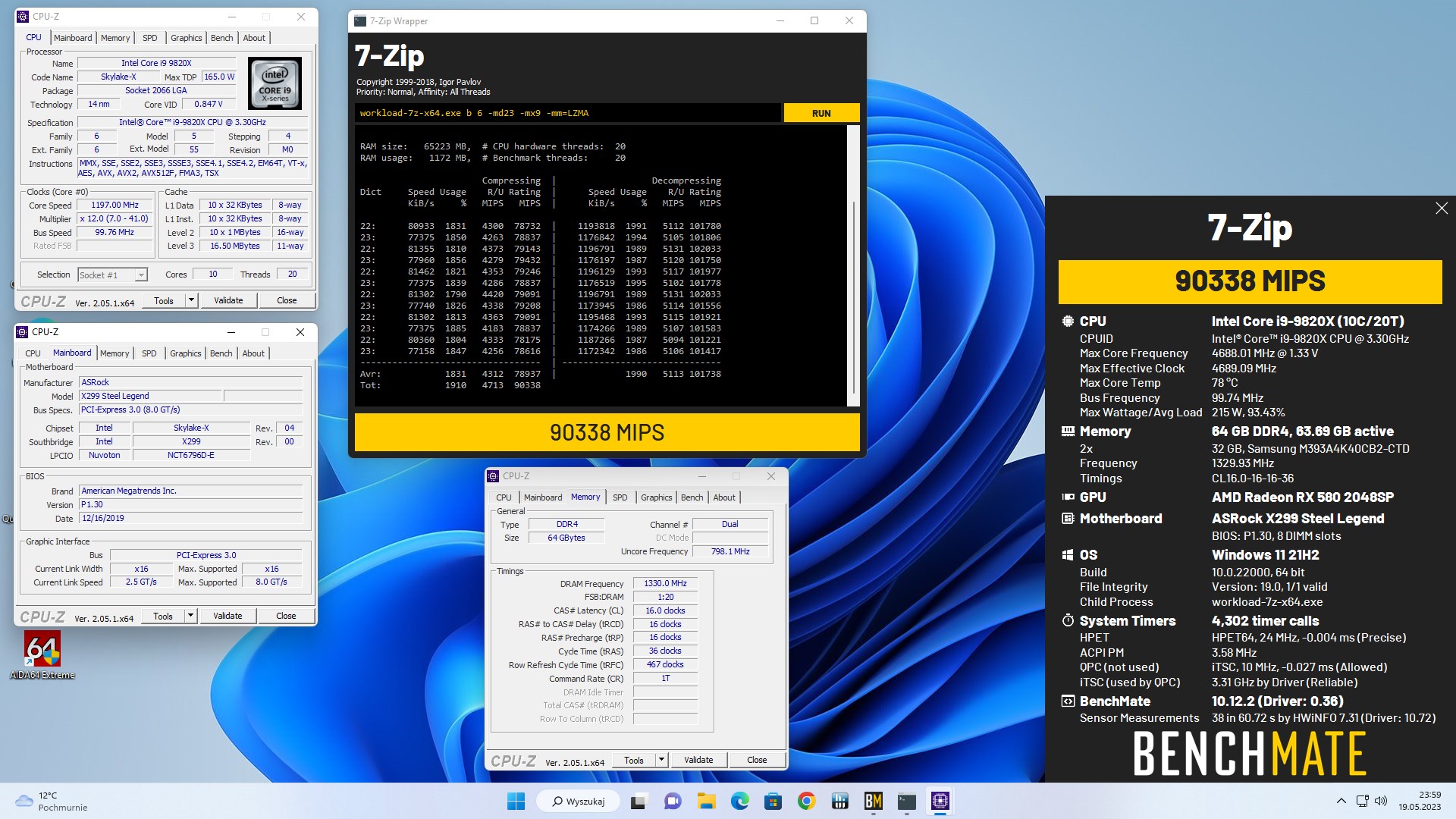Select the Uncore Frequency 798.1 MHz value
Viewport: 1456px width, 819px height.
730,551
